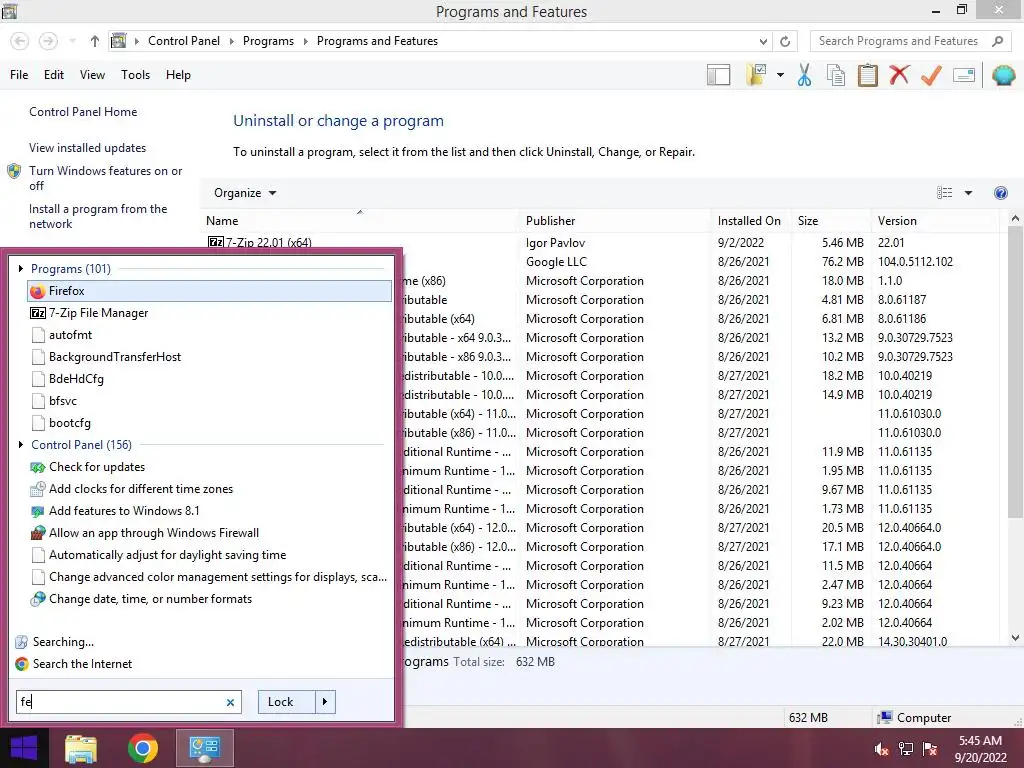Collapse the Programs (101) search group
1024x768 pixels.
[21, 268]
